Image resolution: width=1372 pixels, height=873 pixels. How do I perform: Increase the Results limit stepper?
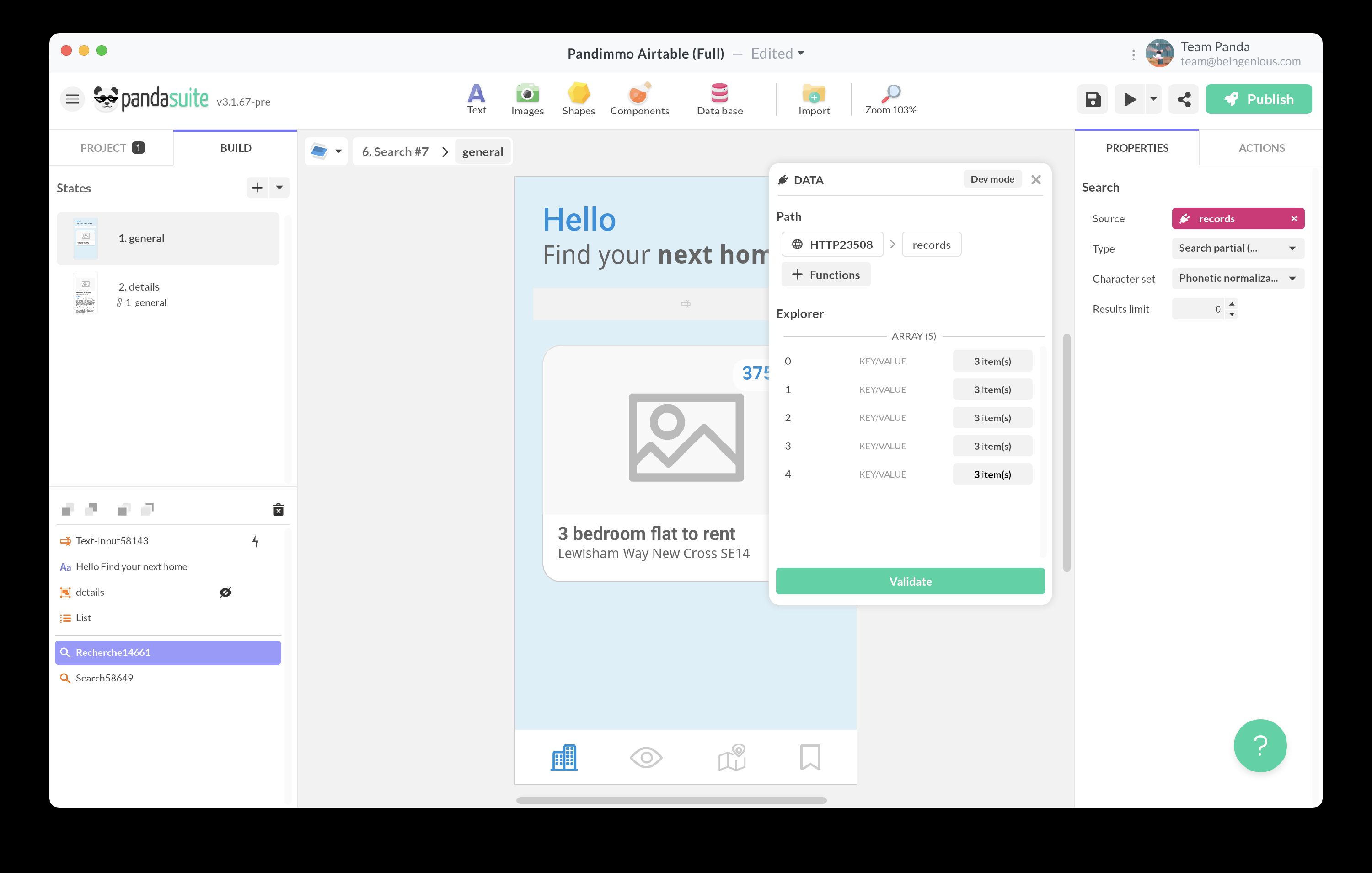1232,304
